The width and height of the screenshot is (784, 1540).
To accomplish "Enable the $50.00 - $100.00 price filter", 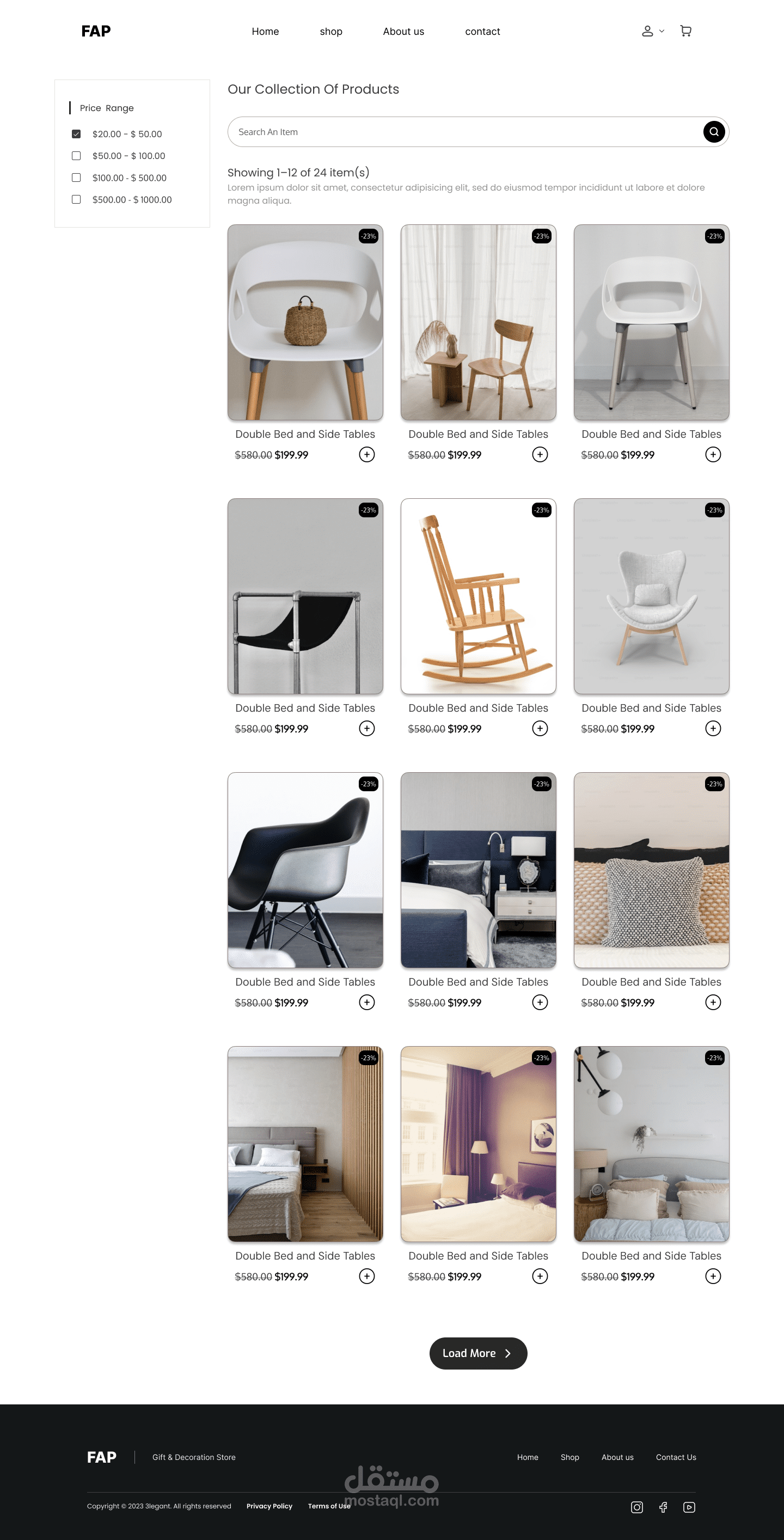I will click(76, 155).
